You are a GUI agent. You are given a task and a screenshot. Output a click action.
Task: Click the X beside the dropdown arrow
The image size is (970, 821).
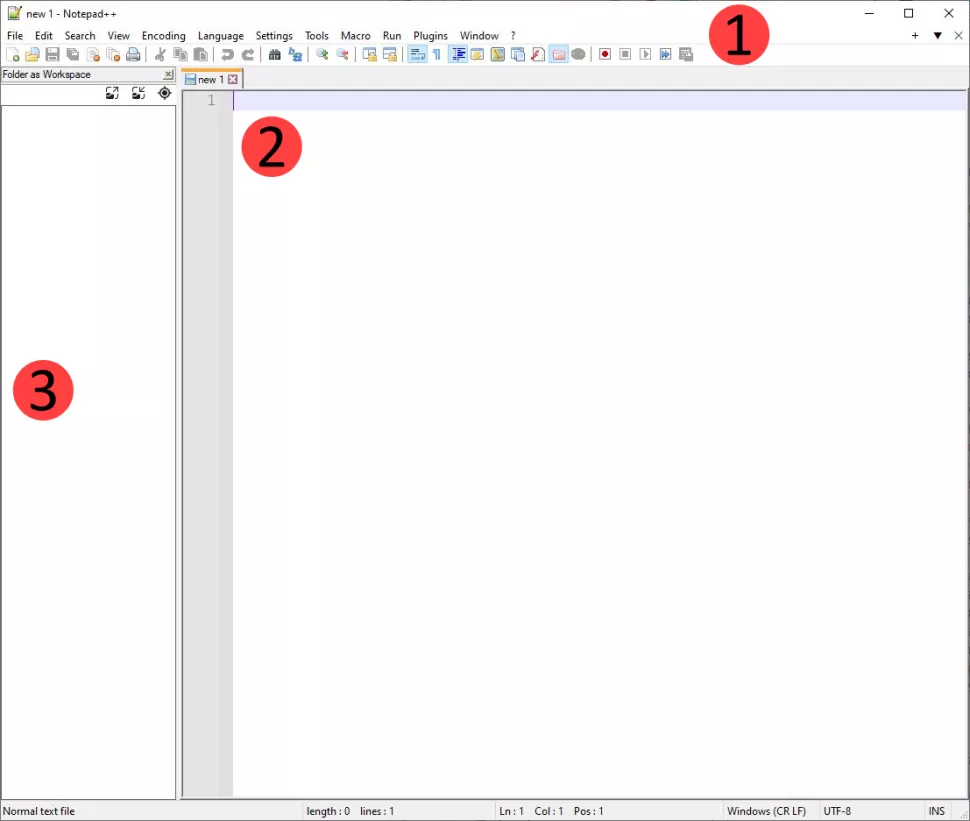958,36
